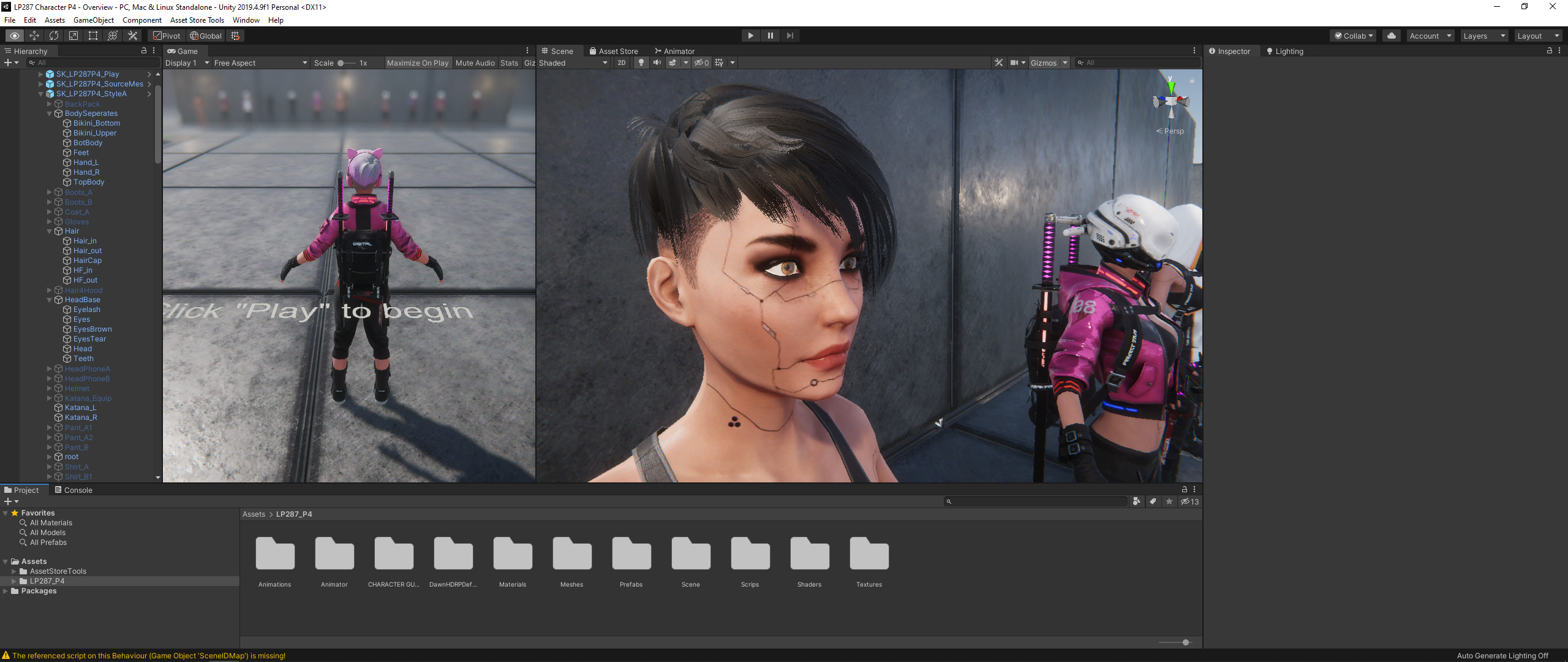Collapse the HeadBase item in Hierarchy
1568x662 pixels.
50,300
